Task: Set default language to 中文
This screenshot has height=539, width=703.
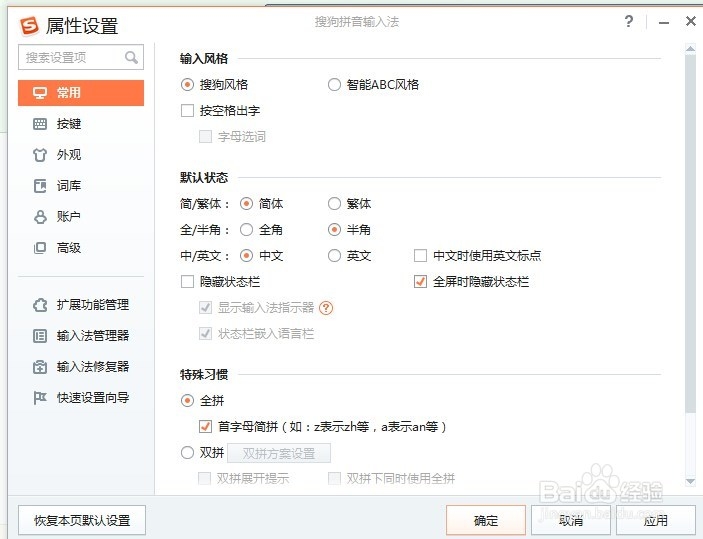Action: coord(246,256)
